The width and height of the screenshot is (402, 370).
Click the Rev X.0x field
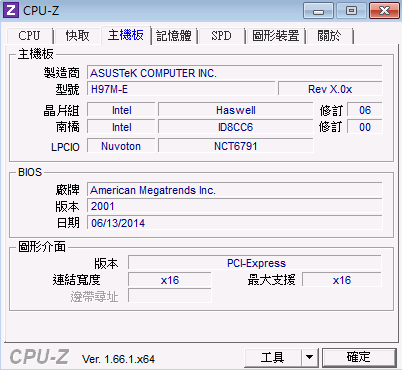(x=330, y=89)
